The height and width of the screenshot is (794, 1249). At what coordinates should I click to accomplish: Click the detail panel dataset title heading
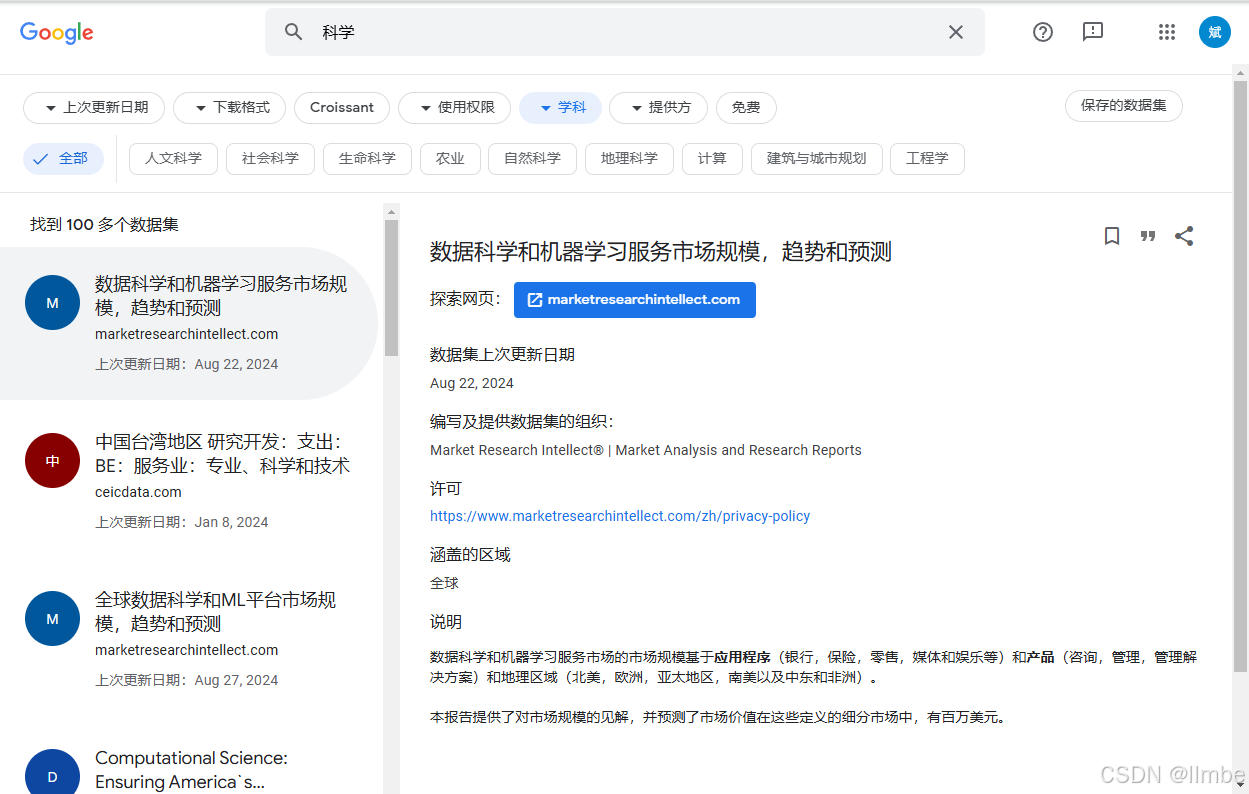[x=661, y=252]
